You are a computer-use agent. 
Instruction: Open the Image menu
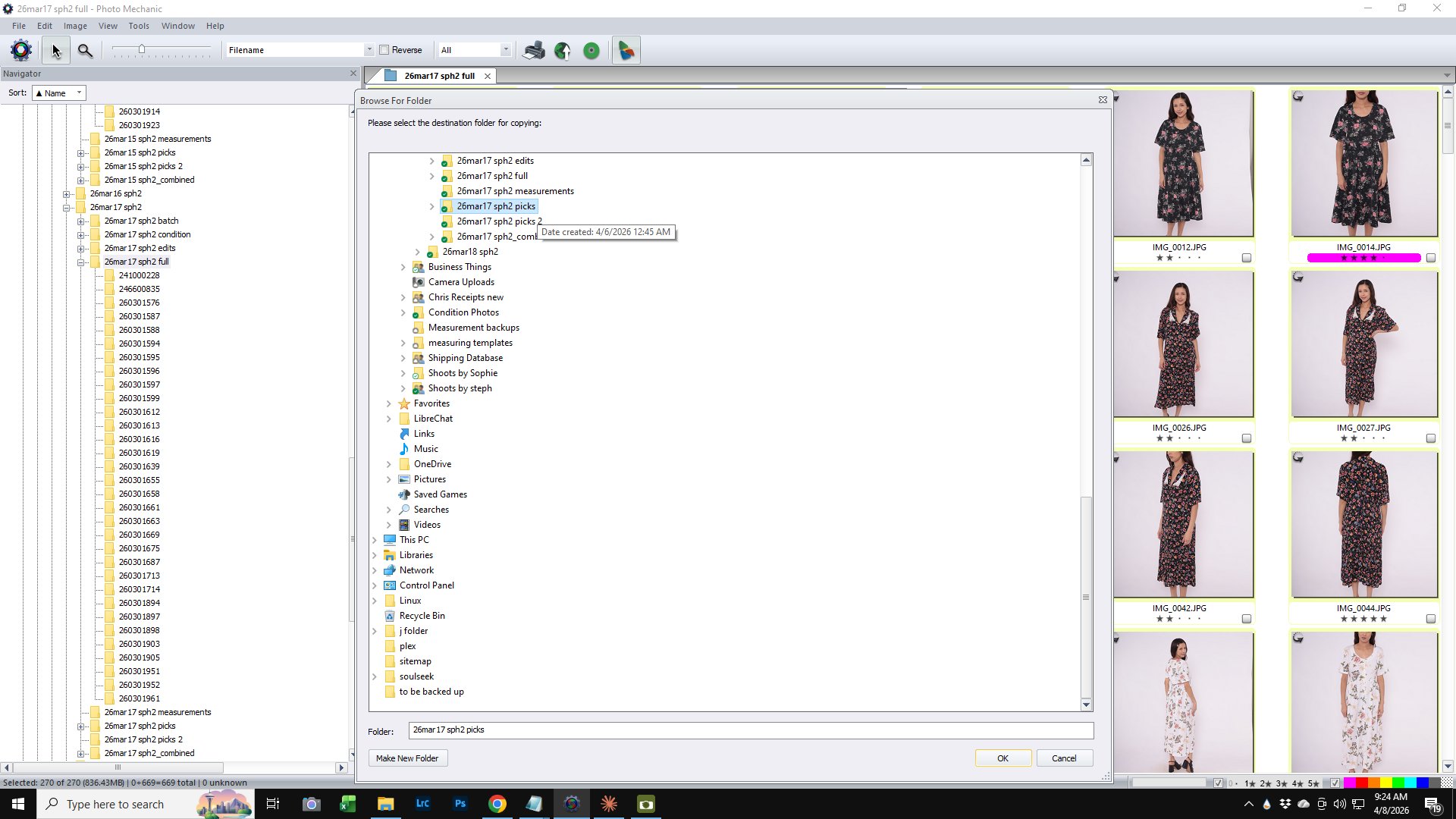pos(74,26)
